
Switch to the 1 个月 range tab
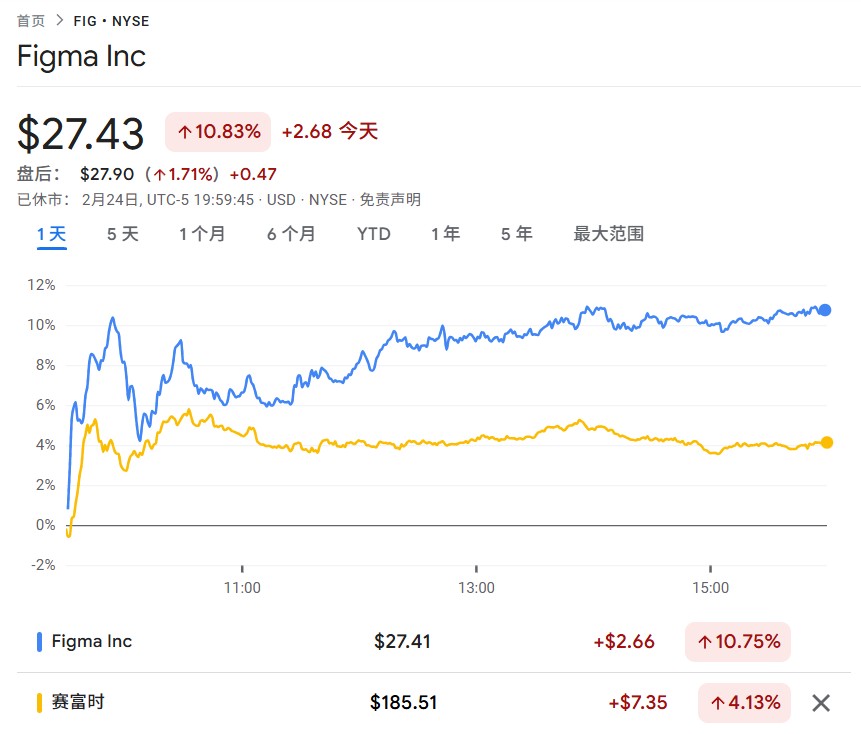click(x=202, y=234)
